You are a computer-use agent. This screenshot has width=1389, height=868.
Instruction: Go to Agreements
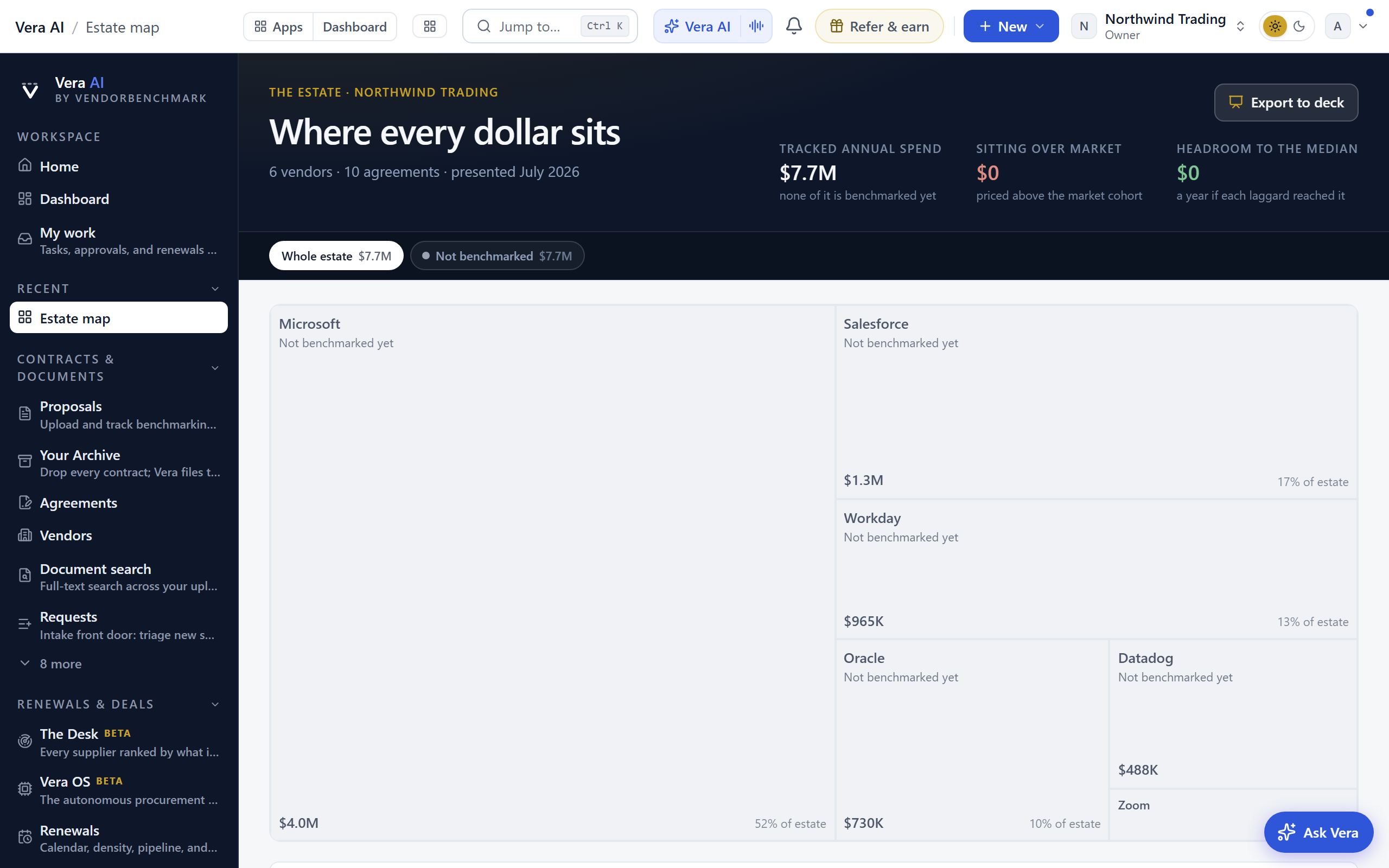119,502
